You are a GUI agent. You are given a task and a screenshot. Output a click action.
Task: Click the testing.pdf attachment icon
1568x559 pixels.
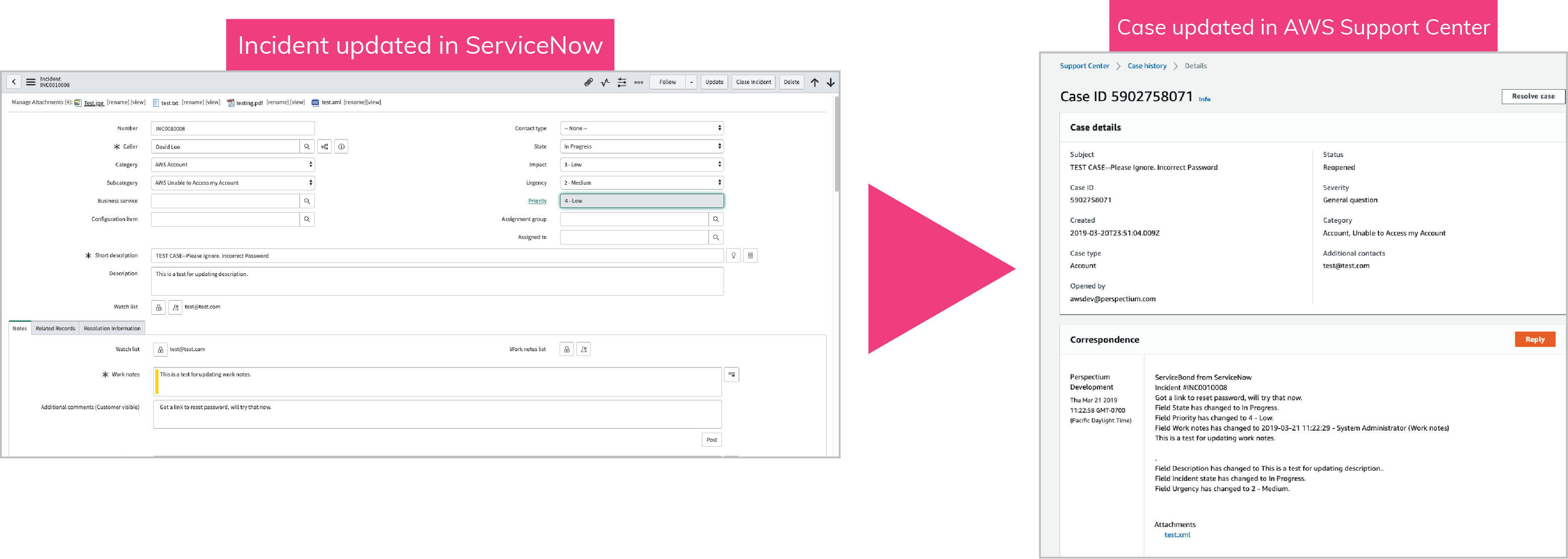[x=231, y=103]
